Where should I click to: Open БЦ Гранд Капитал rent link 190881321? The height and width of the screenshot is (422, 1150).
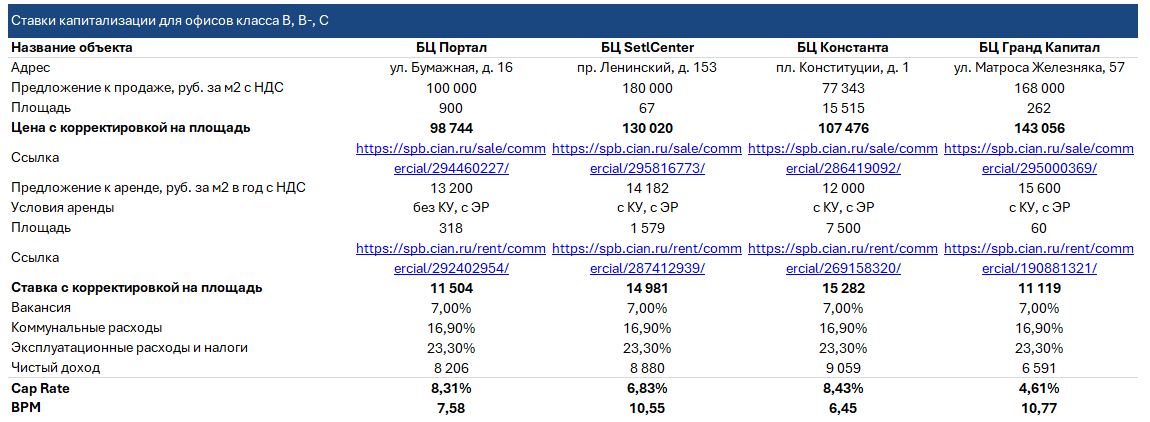click(x=1039, y=258)
